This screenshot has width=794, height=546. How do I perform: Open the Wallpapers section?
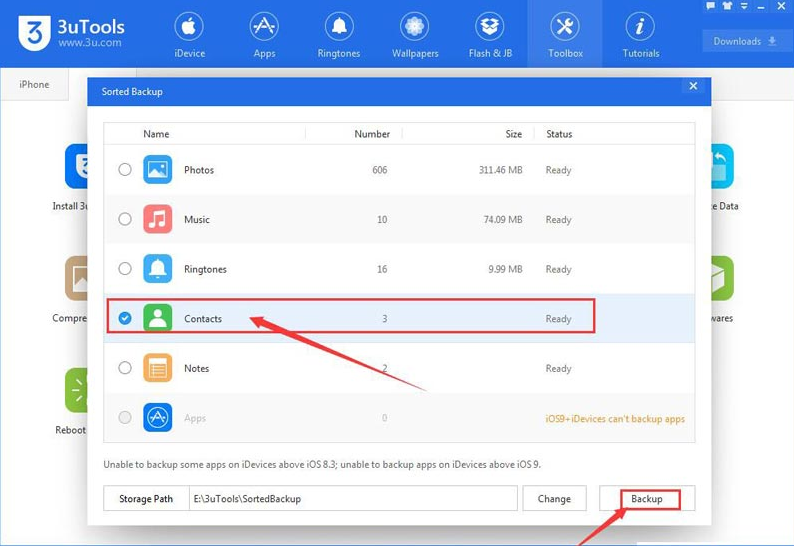pos(415,34)
